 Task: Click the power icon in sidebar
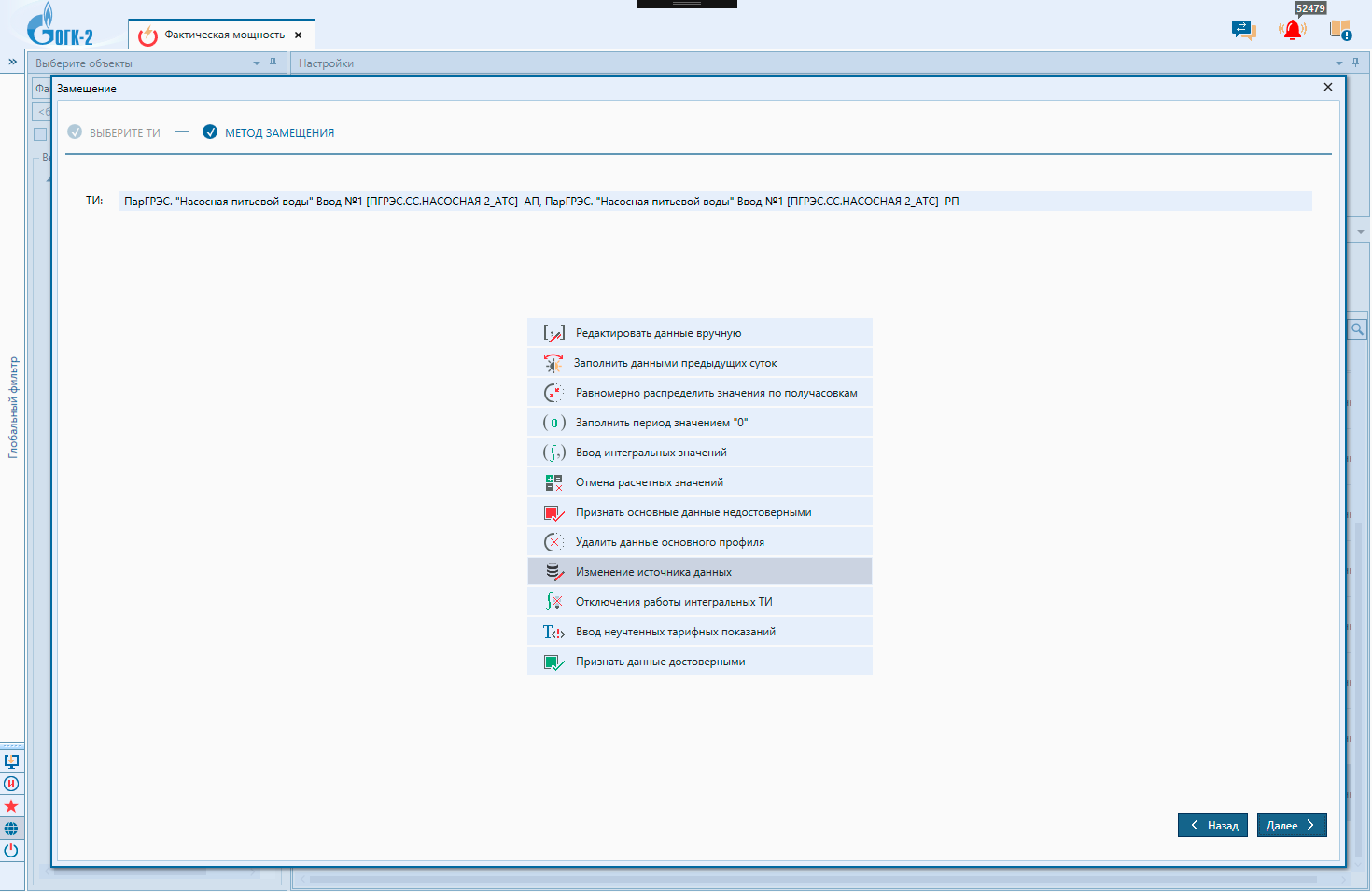(11, 850)
